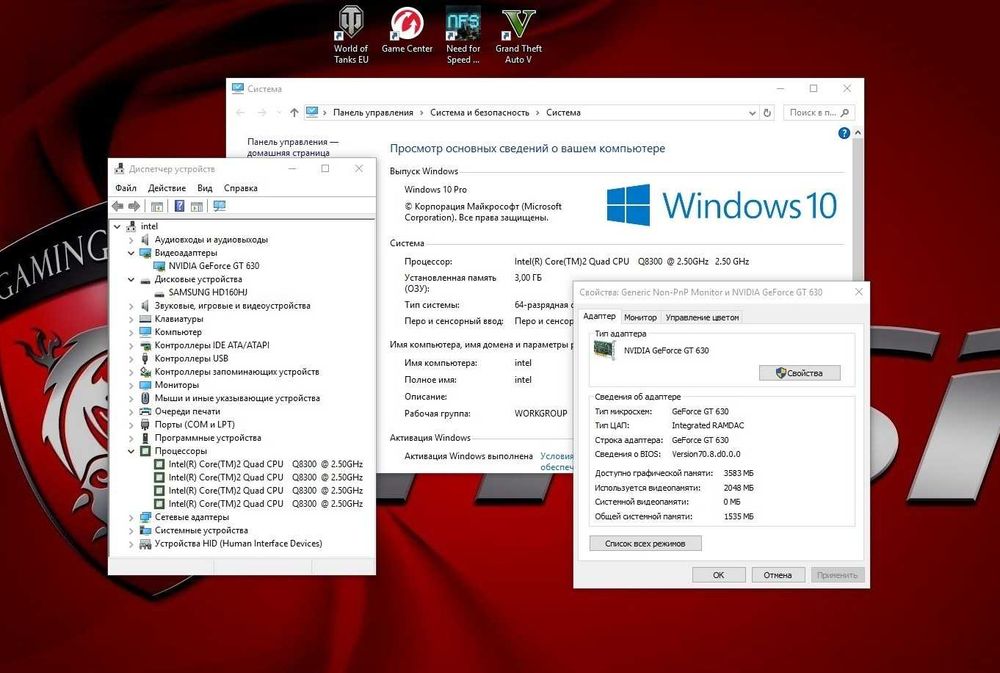Viewport: 1000px width, 673px height.
Task: Launch Grand Theft Auto V shortcut
Action: [518, 35]
